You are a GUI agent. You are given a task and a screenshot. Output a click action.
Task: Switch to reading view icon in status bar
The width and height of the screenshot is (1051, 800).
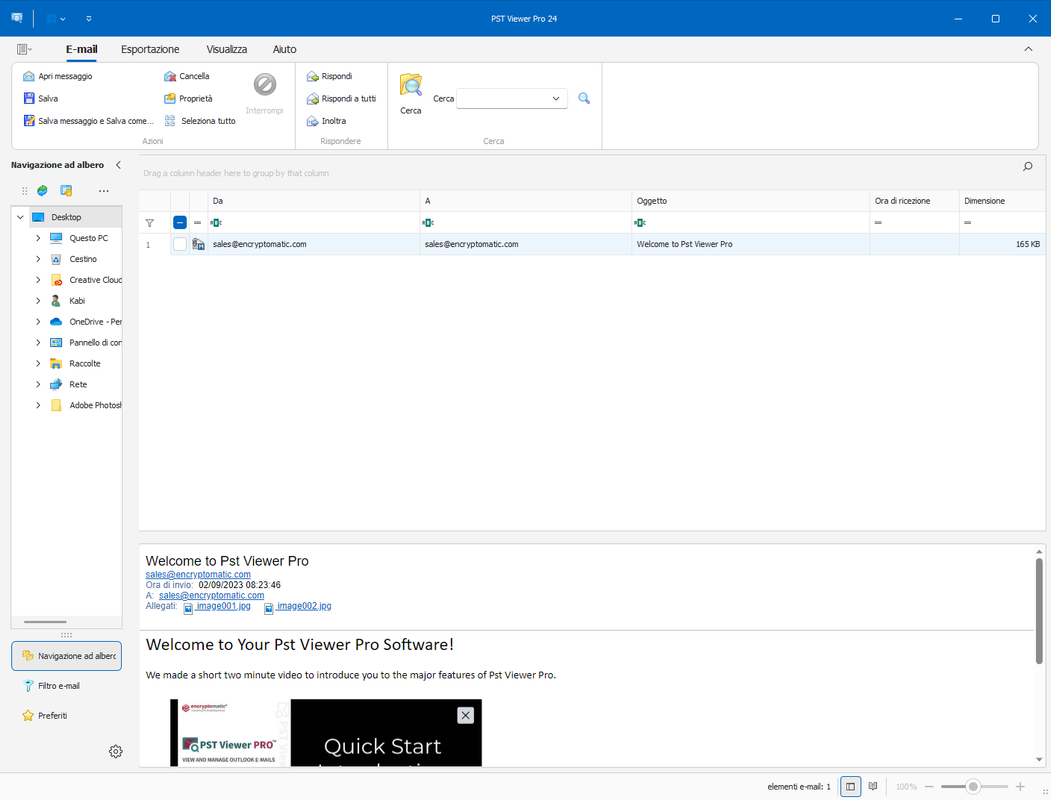tap(873, 787)
